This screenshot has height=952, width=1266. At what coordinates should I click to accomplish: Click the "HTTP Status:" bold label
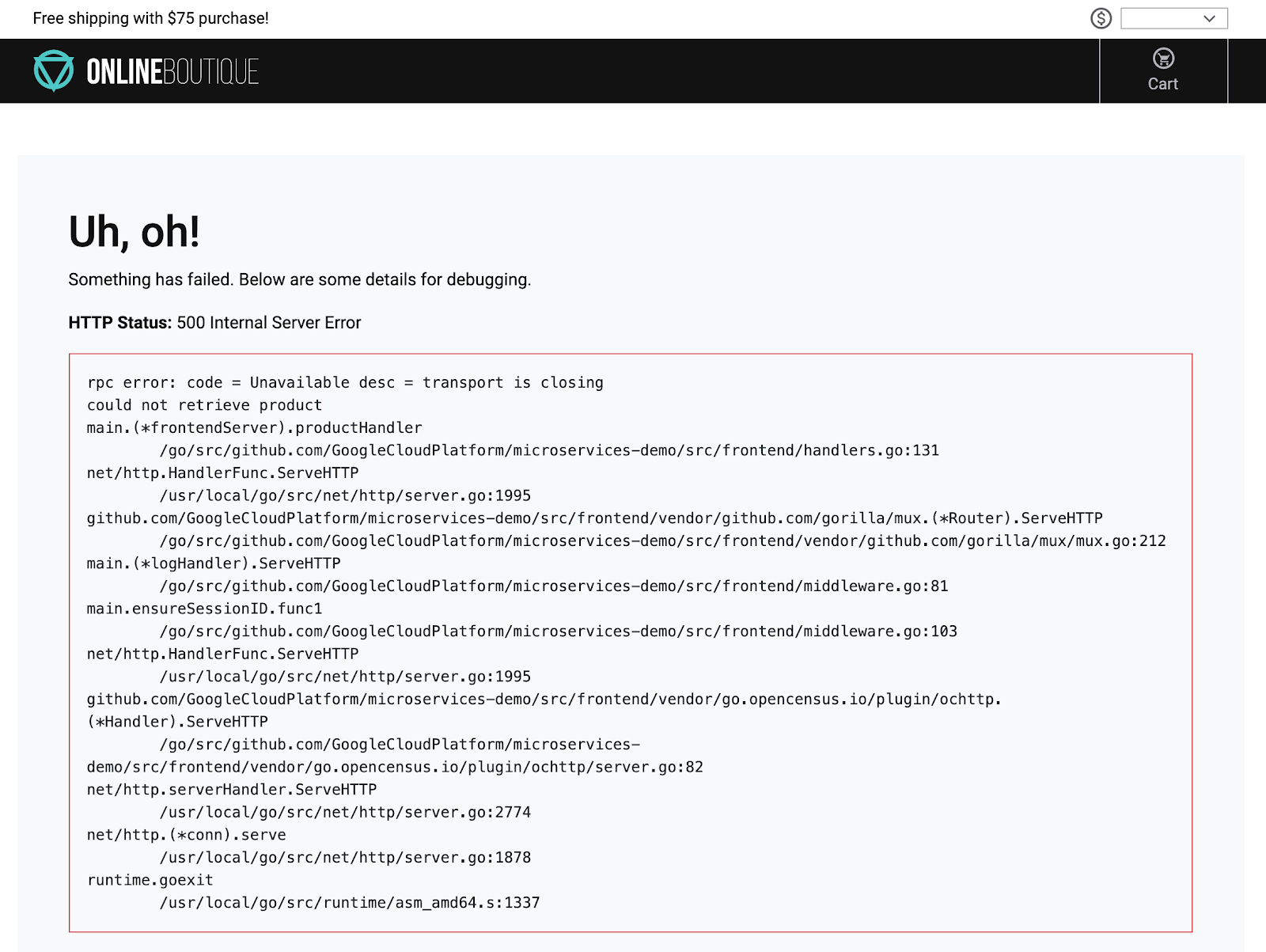[x=119, y=323]
